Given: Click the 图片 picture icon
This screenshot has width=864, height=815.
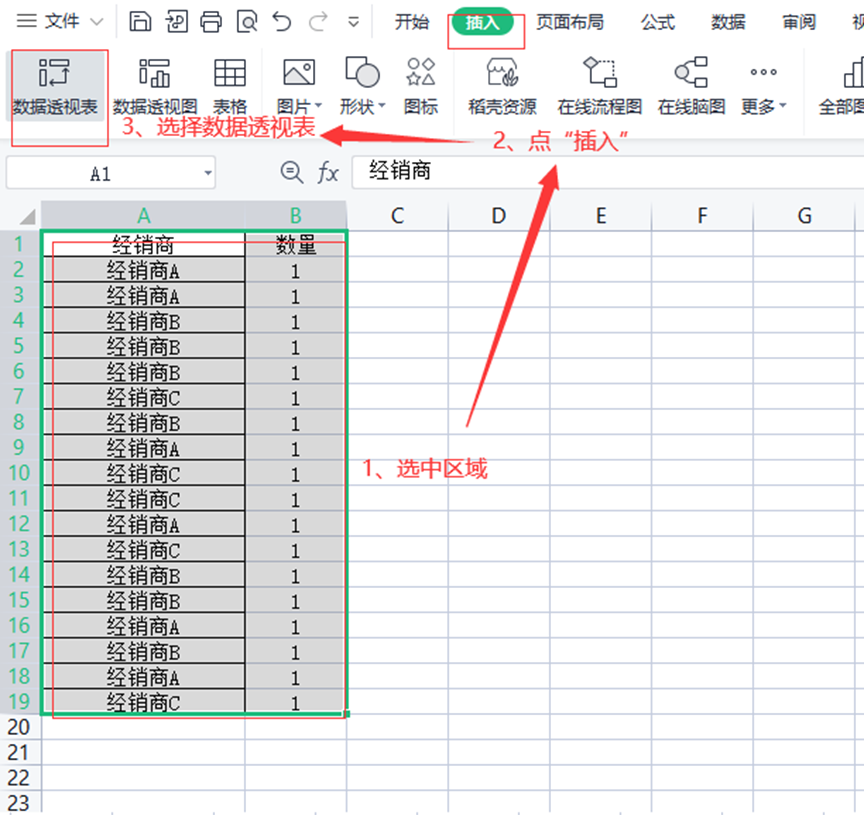Looking at the screenshot, I should click(x=299, y=73).
